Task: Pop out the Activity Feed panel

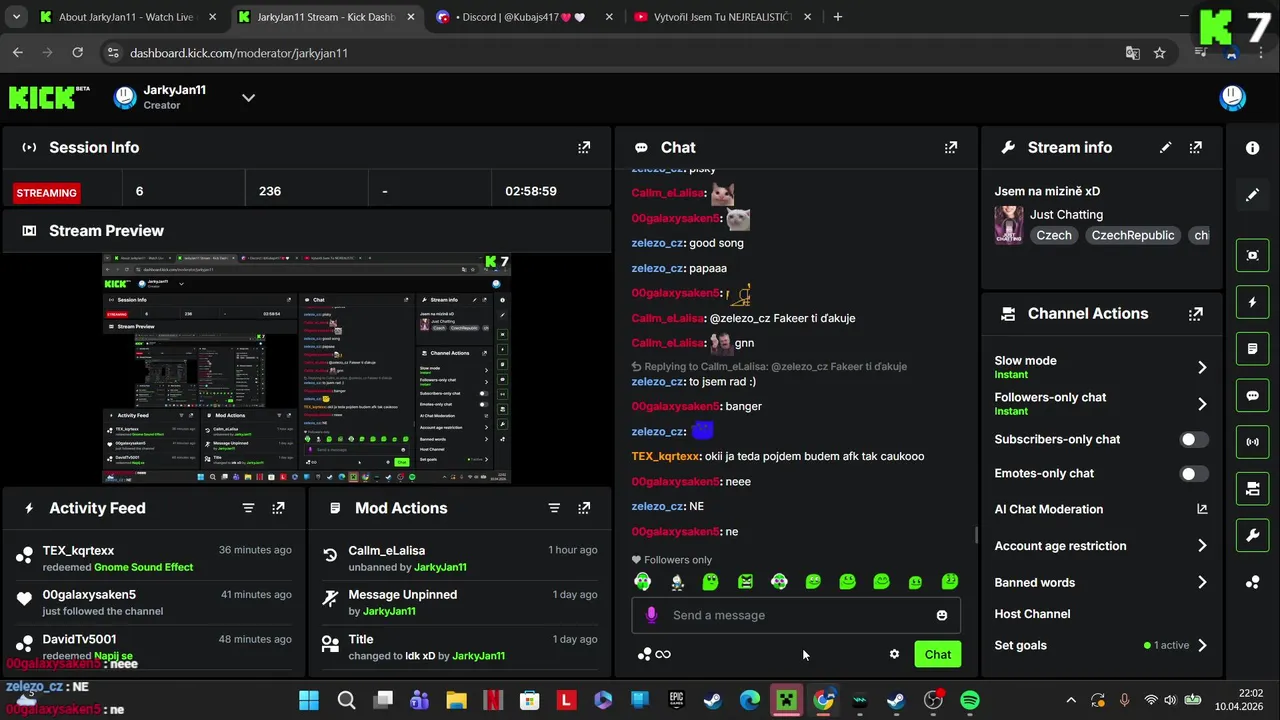Action: coord(278,508)
